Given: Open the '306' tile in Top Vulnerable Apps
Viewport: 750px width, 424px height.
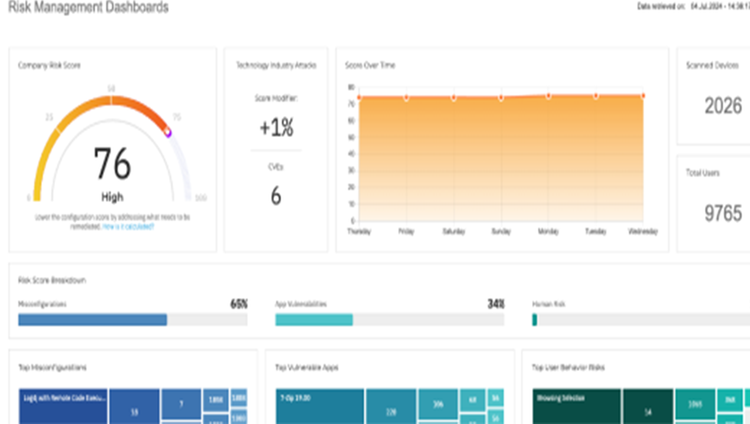Looking at the screenshot, I should 438,404.
